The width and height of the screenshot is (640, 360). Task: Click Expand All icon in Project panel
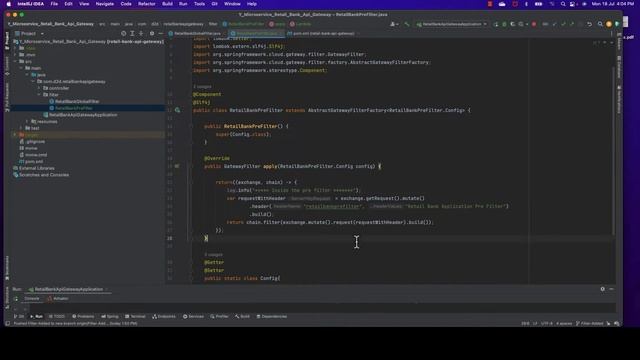click(132, 33)
